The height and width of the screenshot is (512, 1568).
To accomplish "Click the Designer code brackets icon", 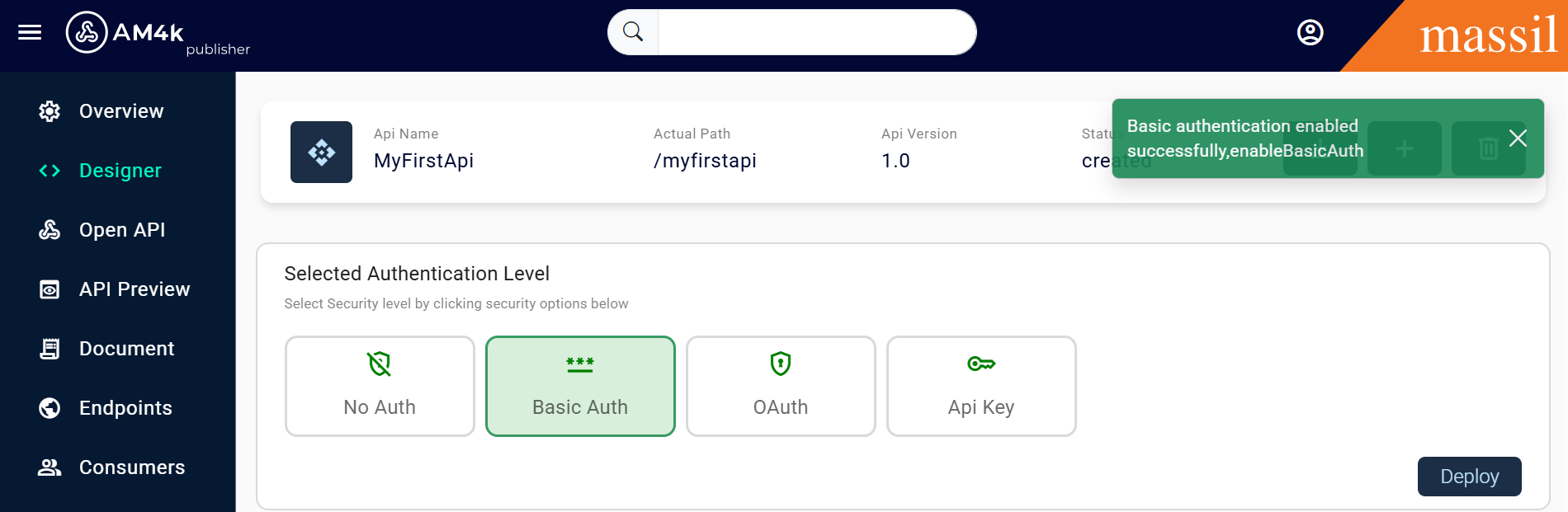I will click(50, 171).
